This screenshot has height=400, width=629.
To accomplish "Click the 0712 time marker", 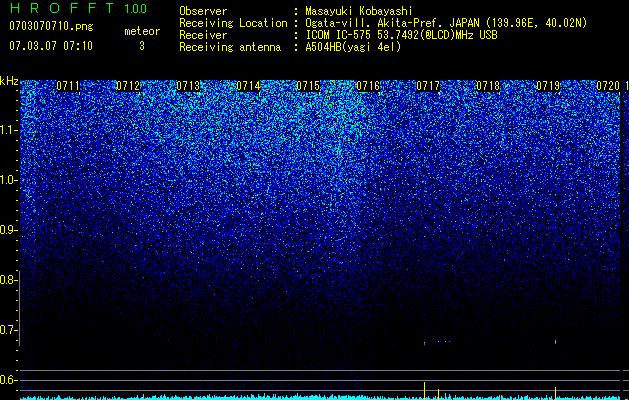I will [128, 86].
